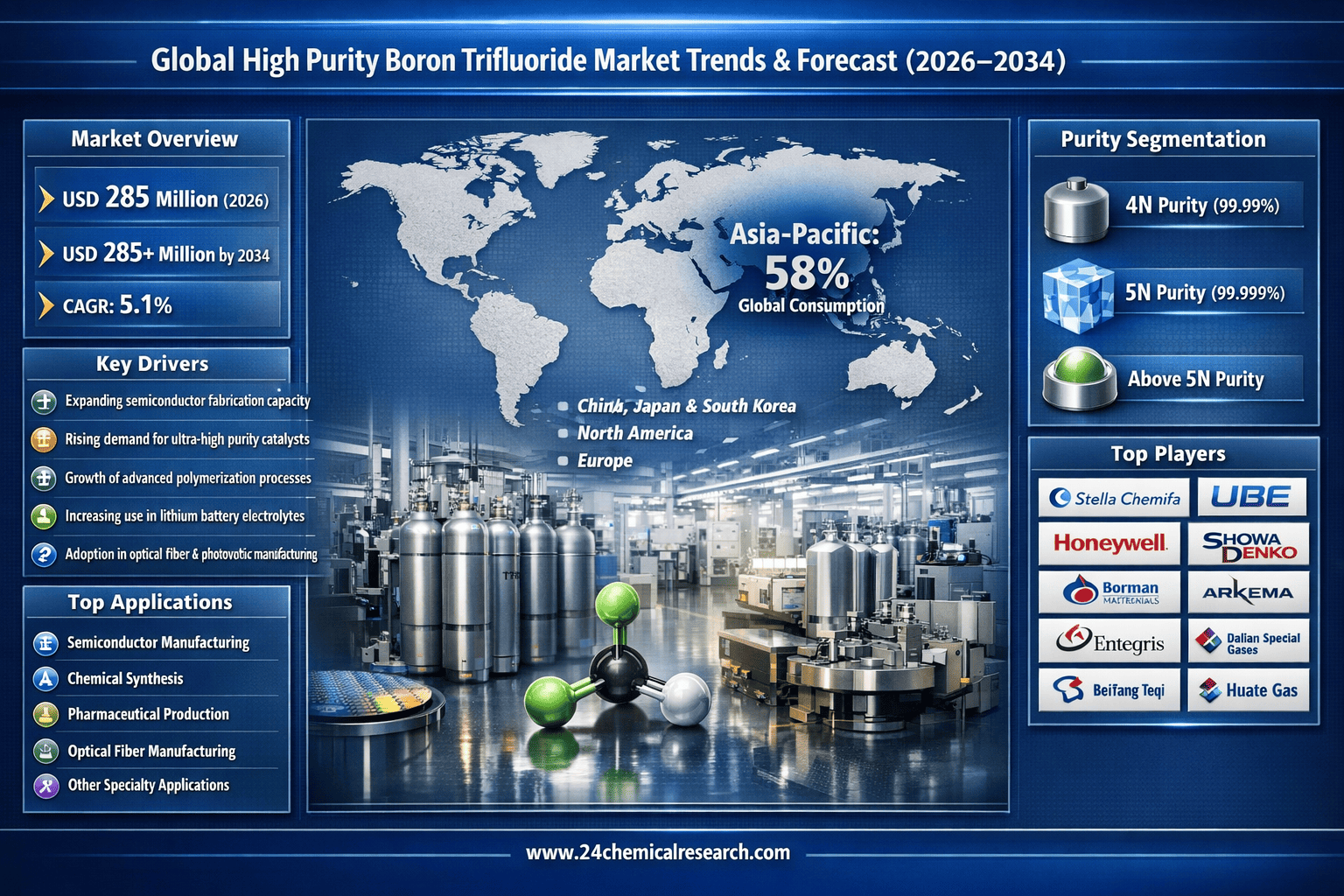Toggle the North America legend box
1344x896 pixels.
click(563, 434)
